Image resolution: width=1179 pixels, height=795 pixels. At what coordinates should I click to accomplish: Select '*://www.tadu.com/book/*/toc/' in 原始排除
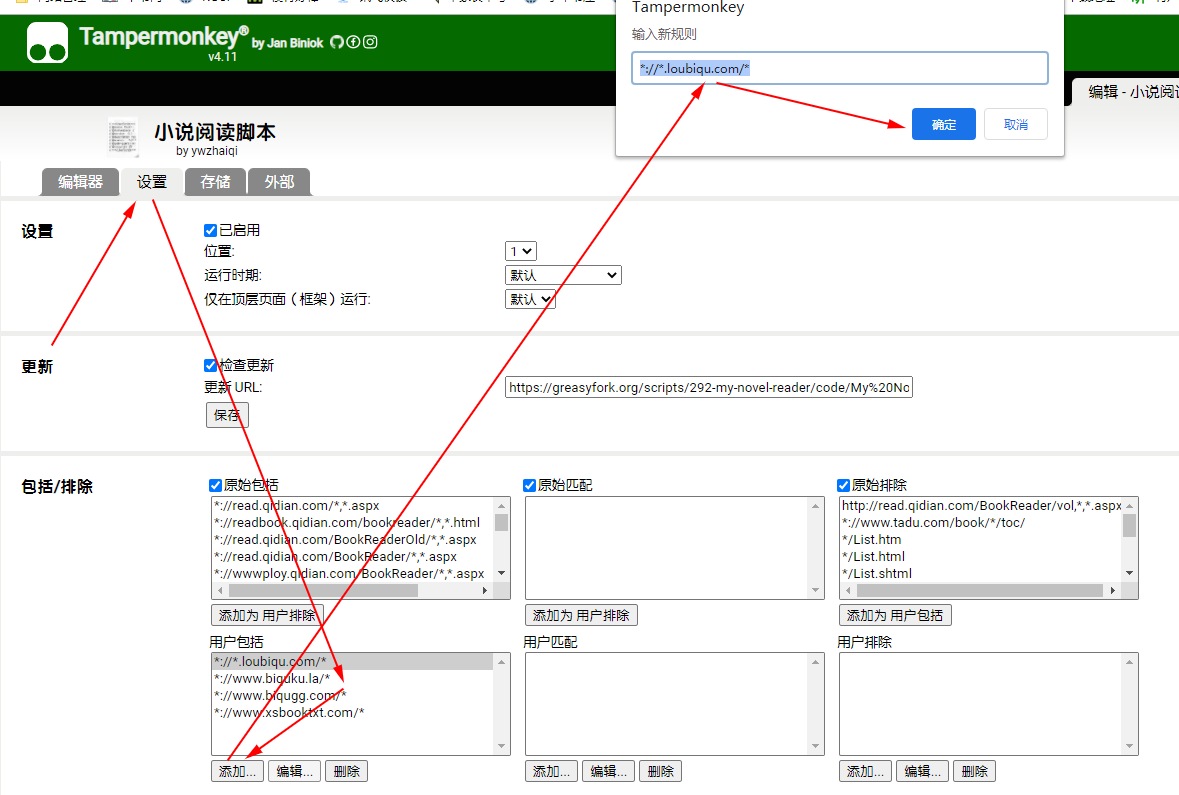pos(981,523)
